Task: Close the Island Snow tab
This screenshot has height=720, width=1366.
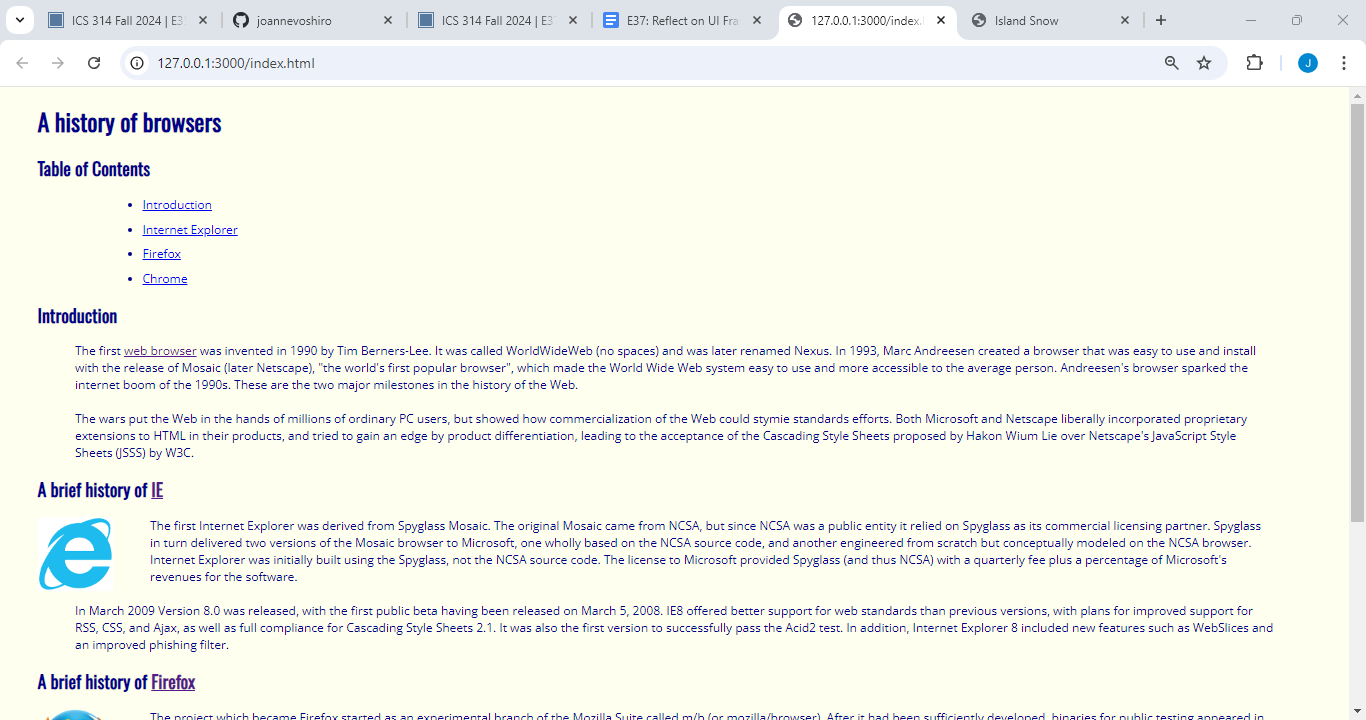Action: pos(1125,20)
